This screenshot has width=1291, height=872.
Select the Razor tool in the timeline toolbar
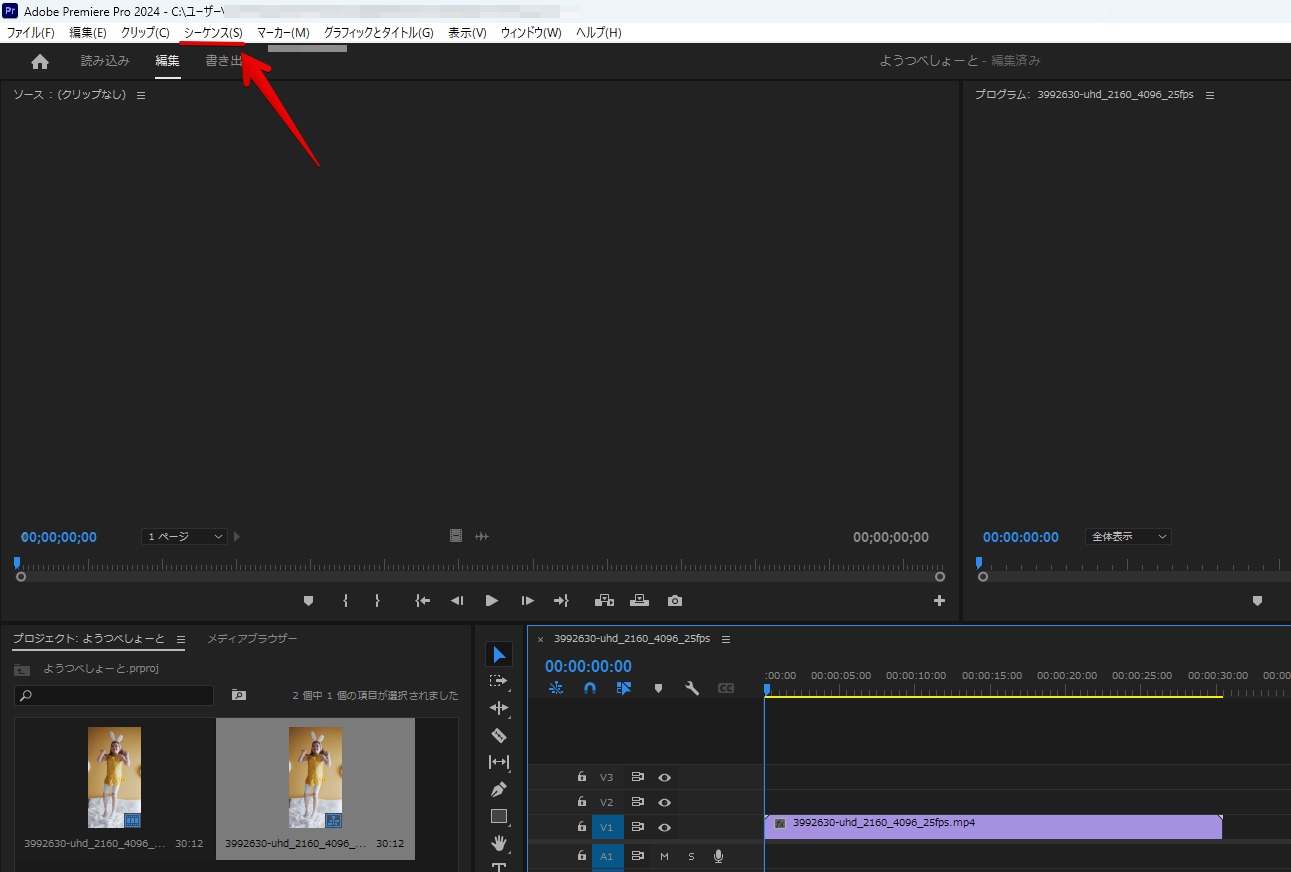coord(499,735)
